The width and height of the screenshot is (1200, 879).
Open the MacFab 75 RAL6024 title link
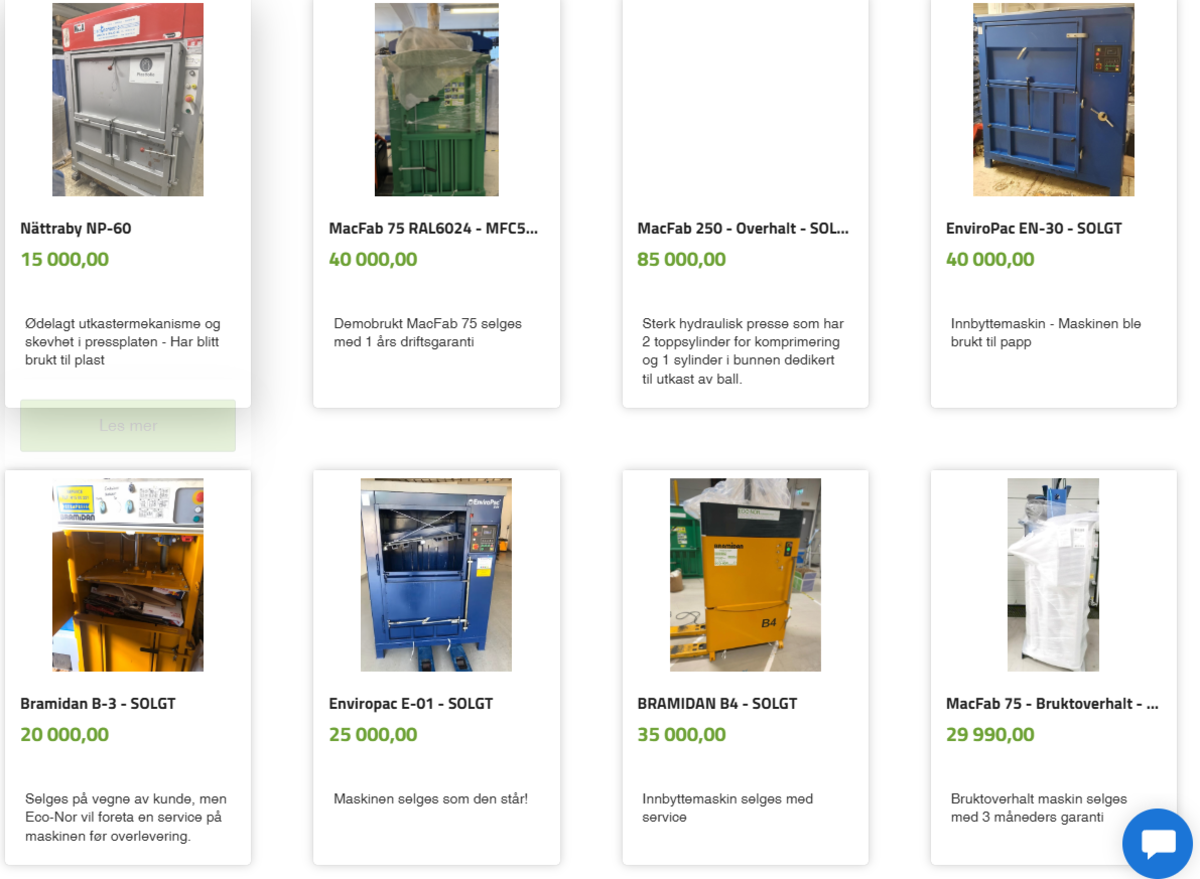click(x=433, y=228)
